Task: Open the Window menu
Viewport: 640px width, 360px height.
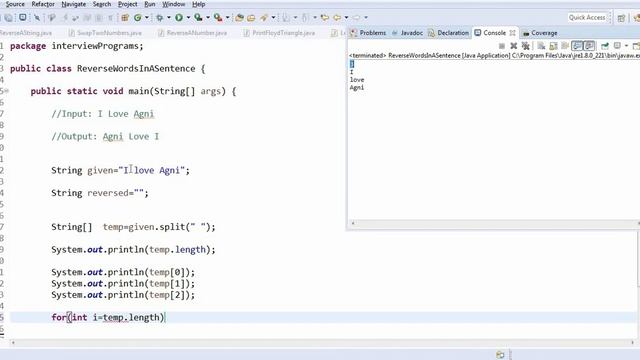Action: click(x=173, y=4)
